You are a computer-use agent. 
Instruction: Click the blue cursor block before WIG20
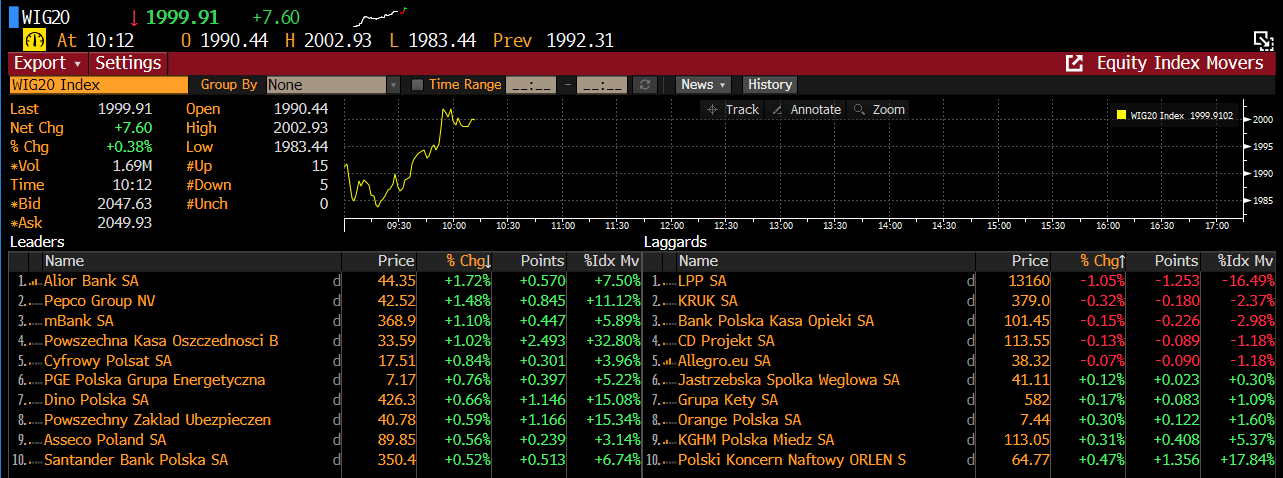point(13,17)
